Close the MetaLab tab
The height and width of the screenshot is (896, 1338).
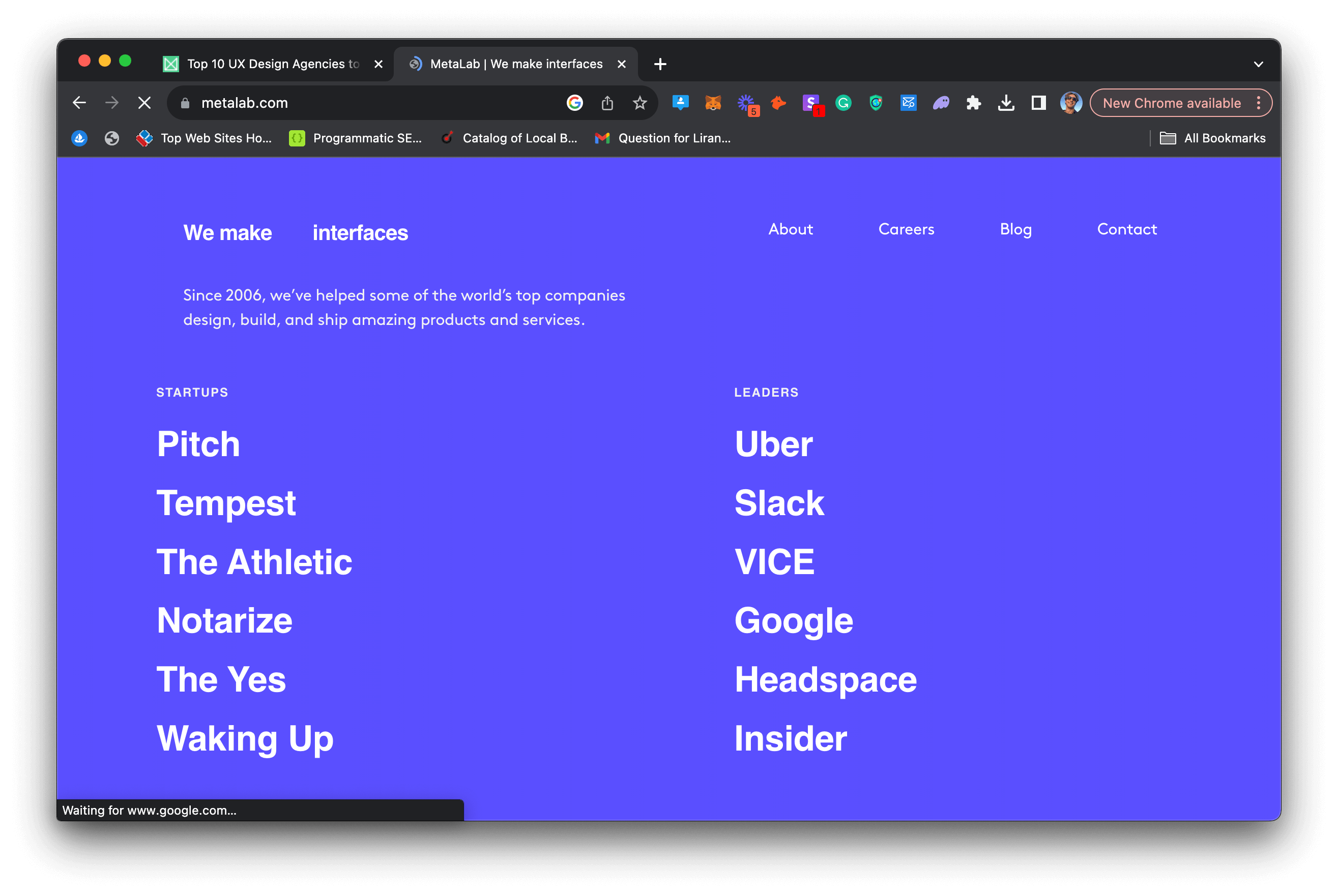(x=621, y=64)
